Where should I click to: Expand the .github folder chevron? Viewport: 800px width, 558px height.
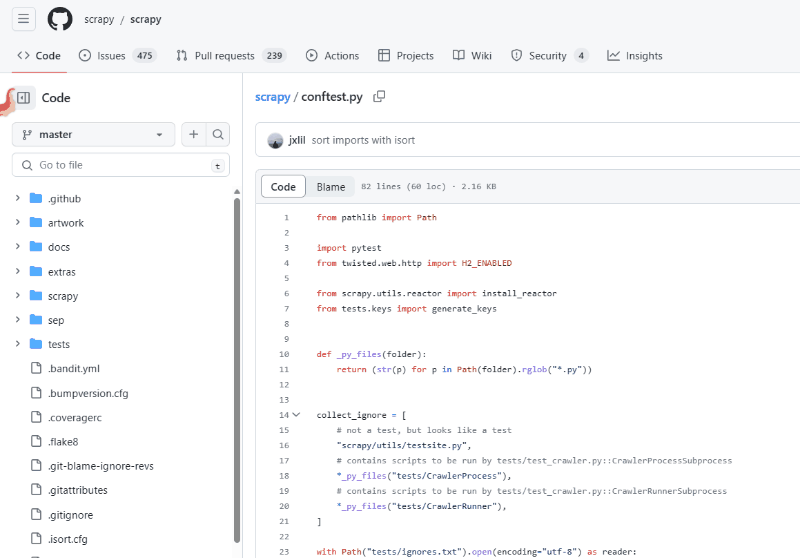pyautogui.click(x=18, y=199)
